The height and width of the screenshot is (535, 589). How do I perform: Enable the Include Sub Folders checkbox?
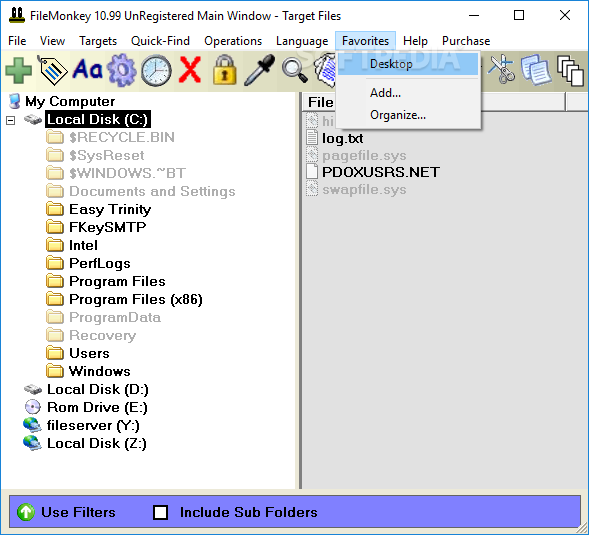160,512
